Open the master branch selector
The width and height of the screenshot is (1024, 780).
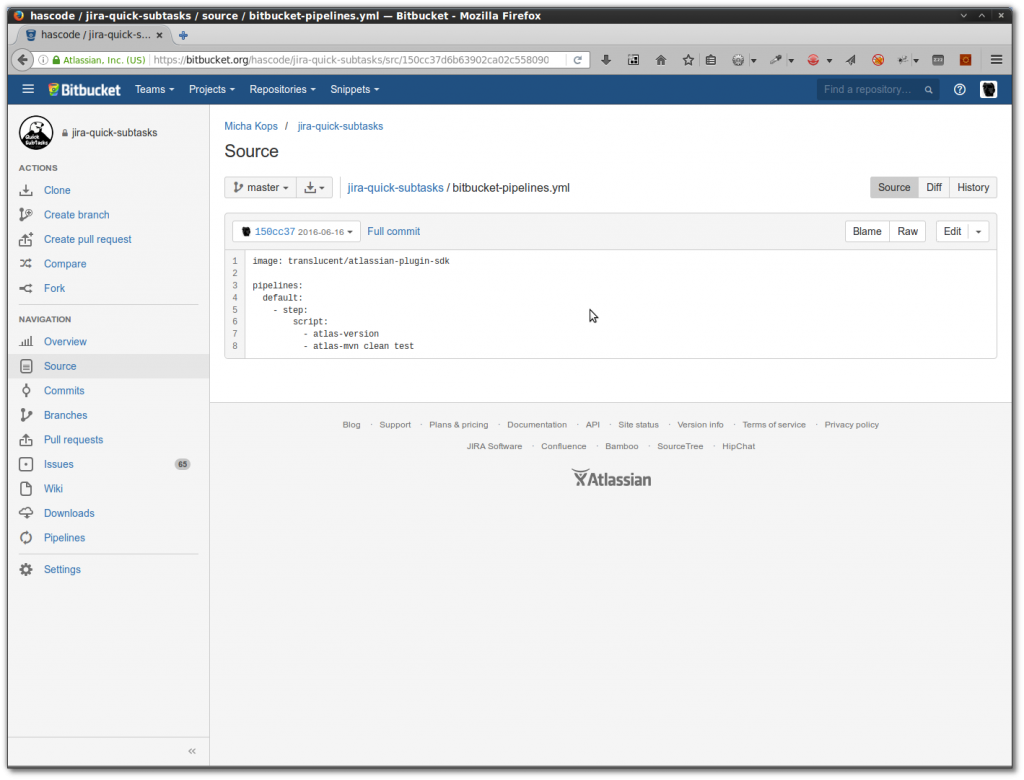point(260,187)
